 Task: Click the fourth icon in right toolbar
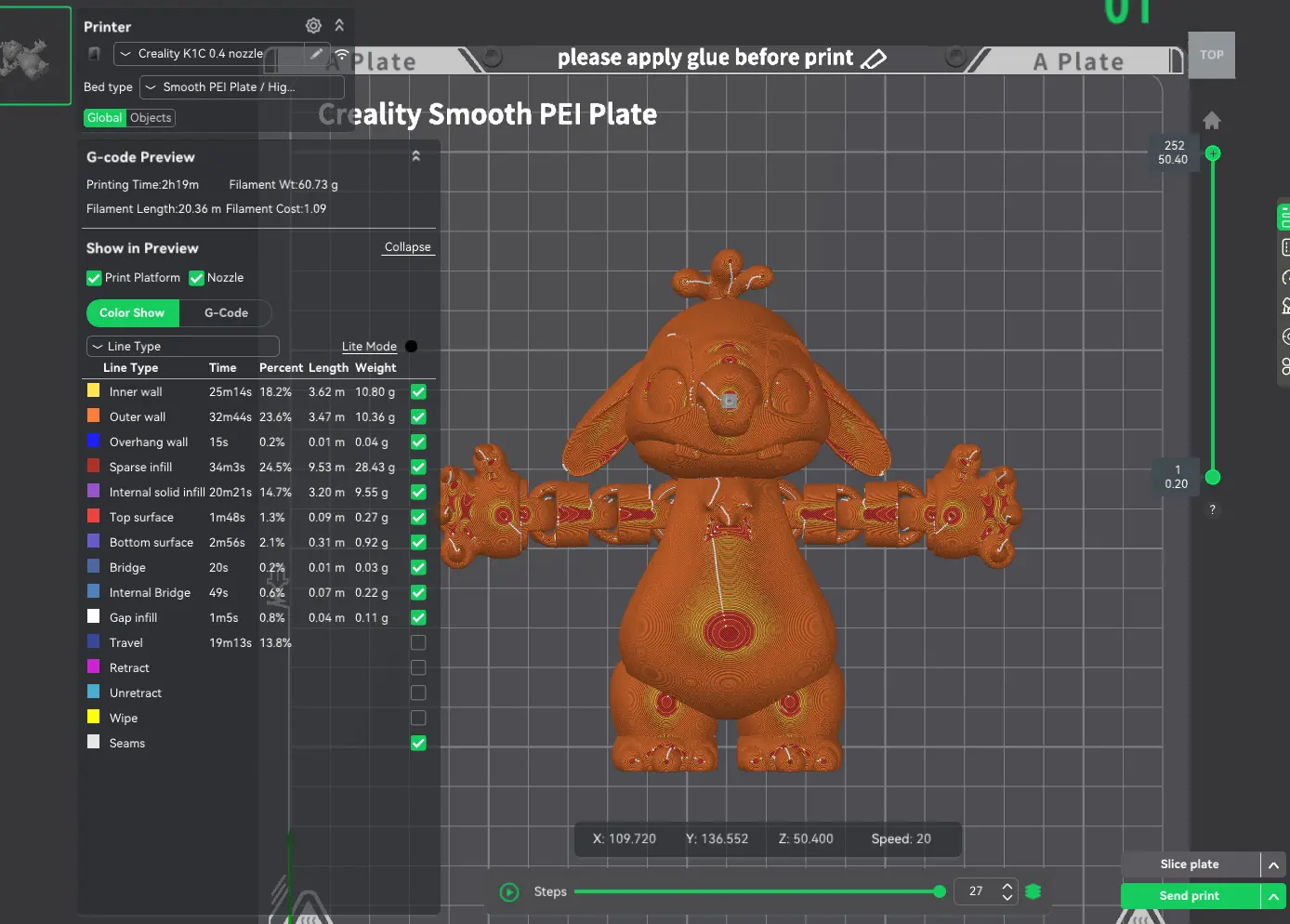pyautogui.click(x=1285, y=306)
